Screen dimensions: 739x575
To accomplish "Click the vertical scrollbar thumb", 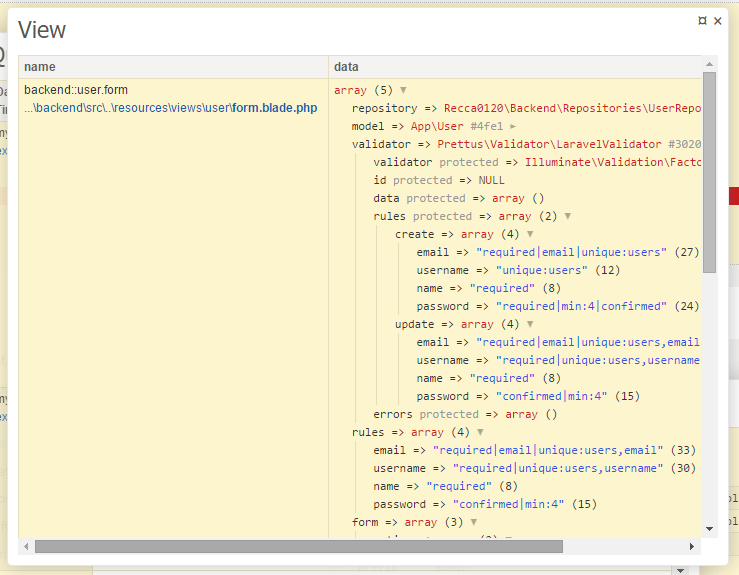I will pos(709,172).
